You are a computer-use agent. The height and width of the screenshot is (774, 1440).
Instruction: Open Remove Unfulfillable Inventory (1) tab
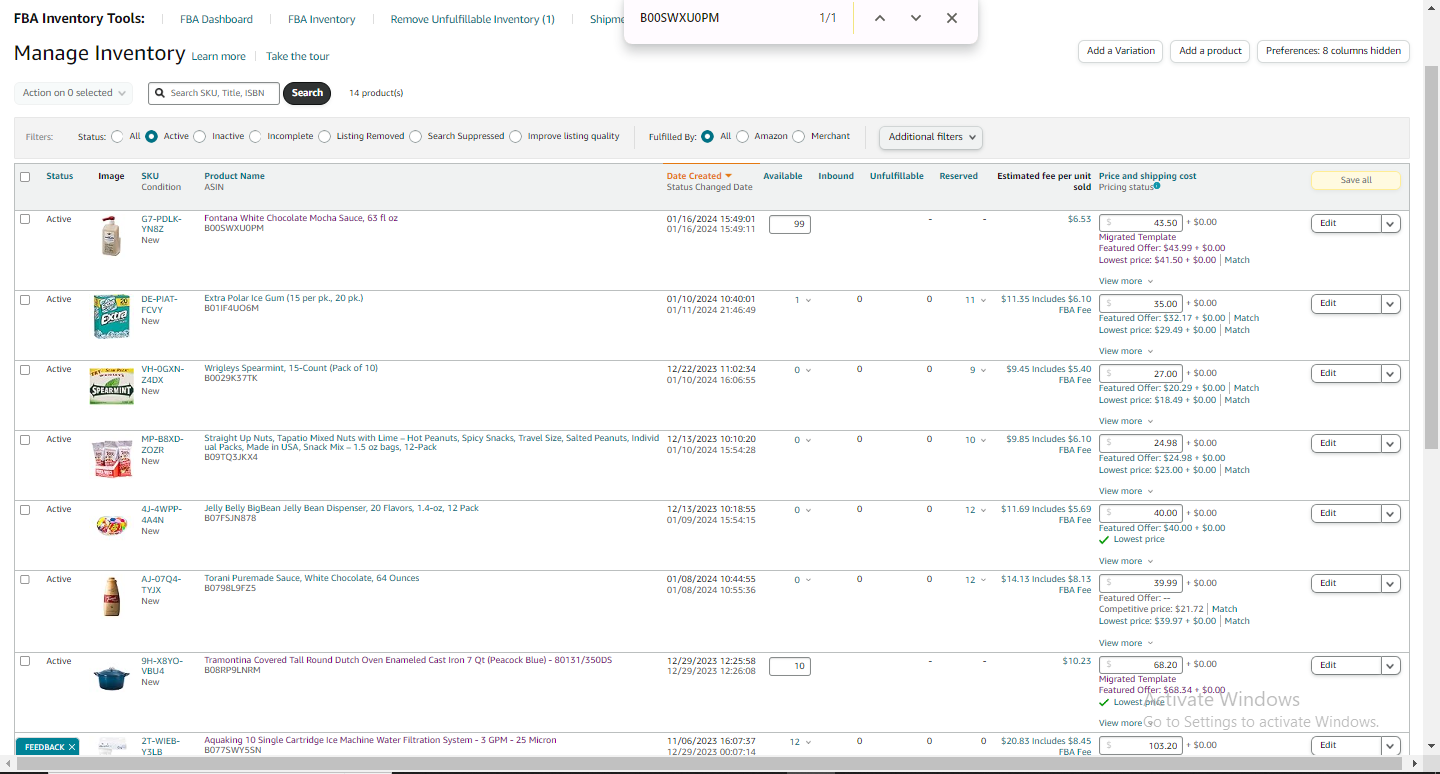[x=472, y=19]
